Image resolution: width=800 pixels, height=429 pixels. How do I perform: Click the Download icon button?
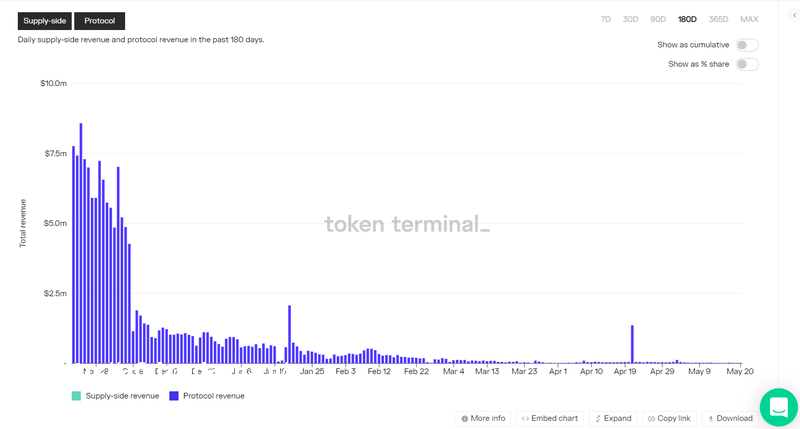coord(710,418)
